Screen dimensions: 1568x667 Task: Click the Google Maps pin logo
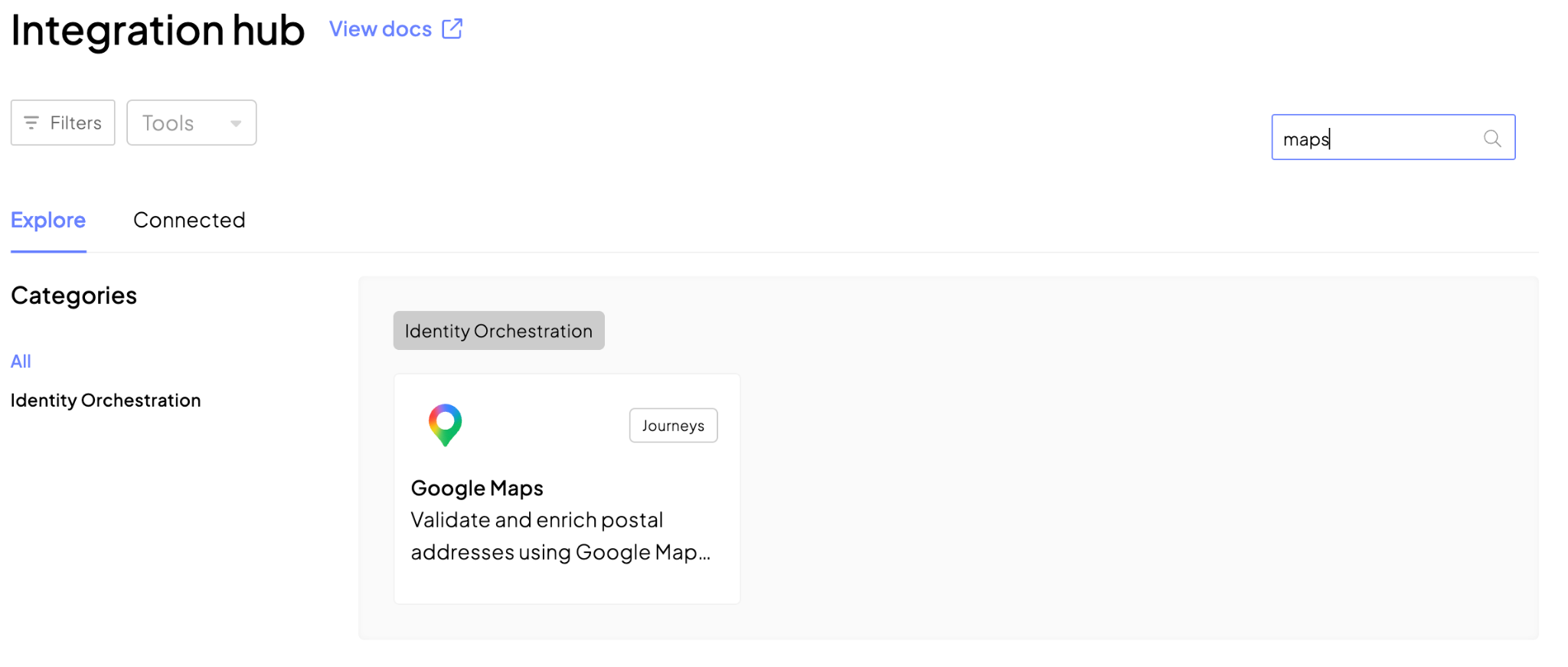pos(445,425)
